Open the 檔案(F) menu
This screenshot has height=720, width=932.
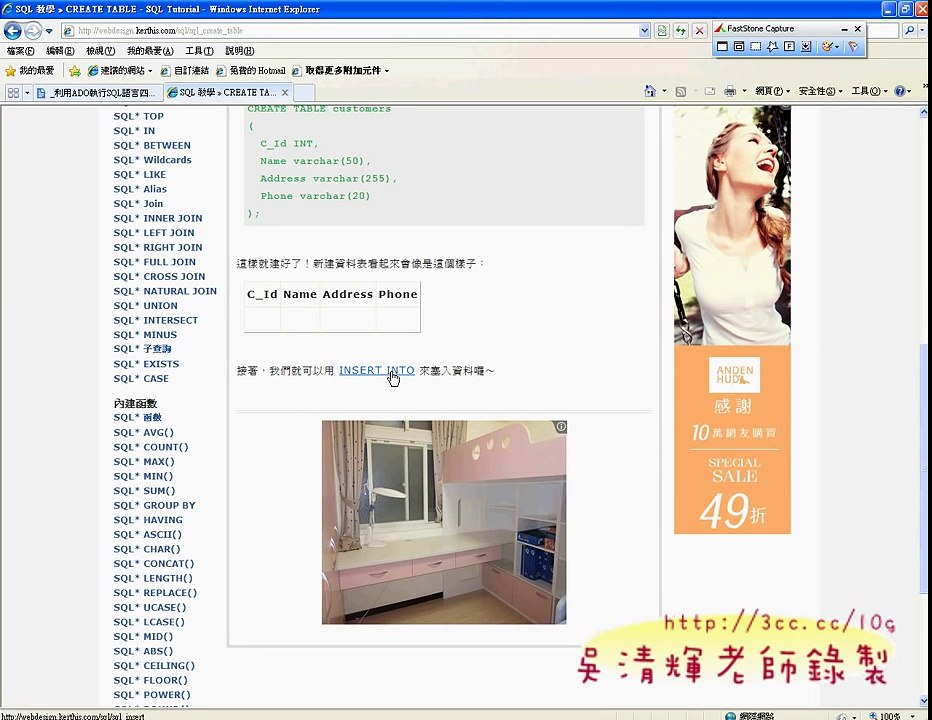[20, 51]
